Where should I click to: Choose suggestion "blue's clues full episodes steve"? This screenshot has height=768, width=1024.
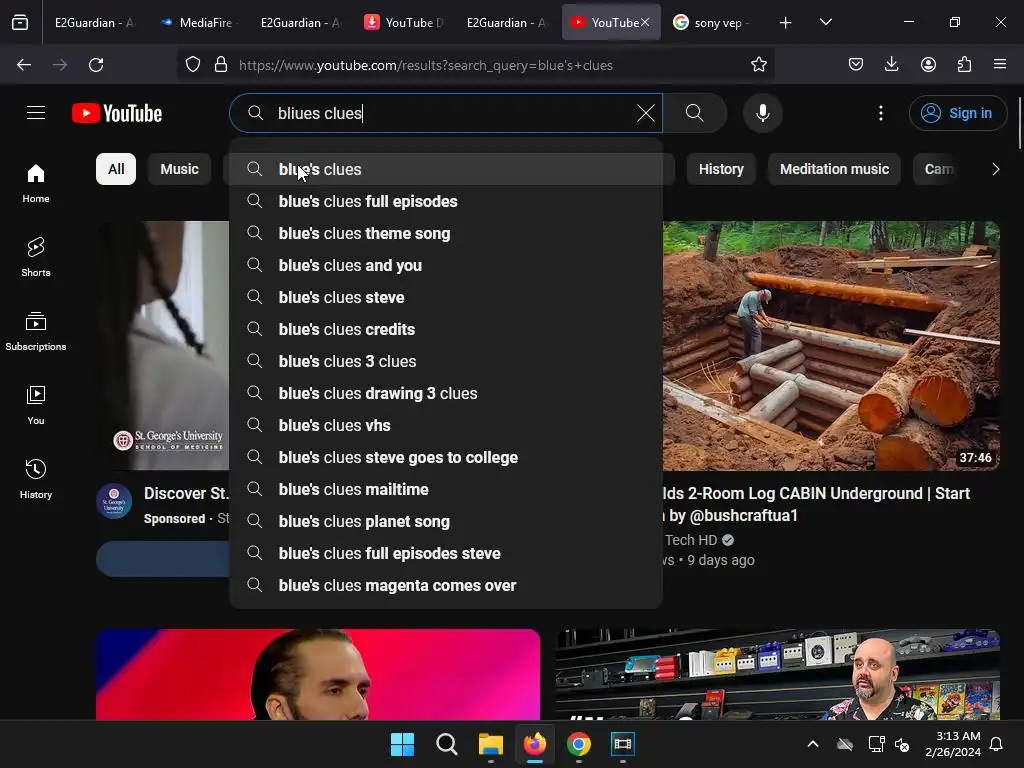coord(446,553)
